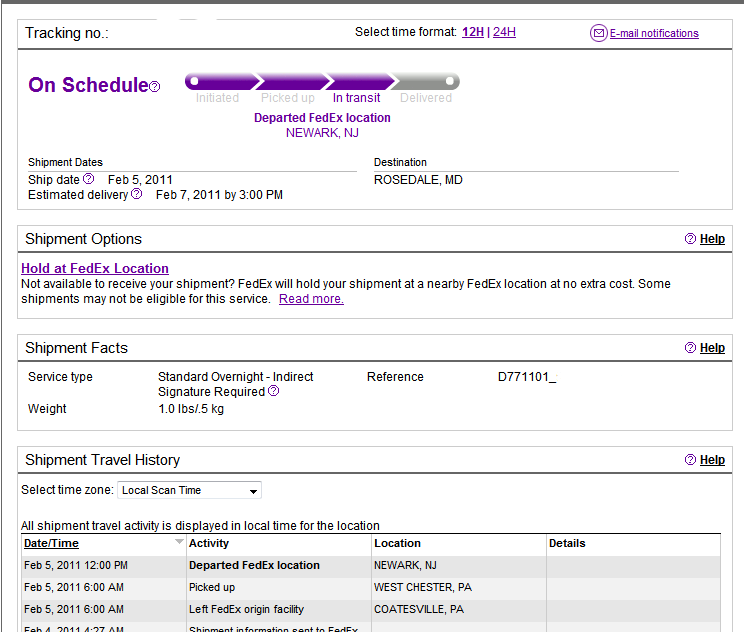Viewport: 744px width, 632px height.
Task: Click the Shipment Travel History help icon
Action: point(690,460)
